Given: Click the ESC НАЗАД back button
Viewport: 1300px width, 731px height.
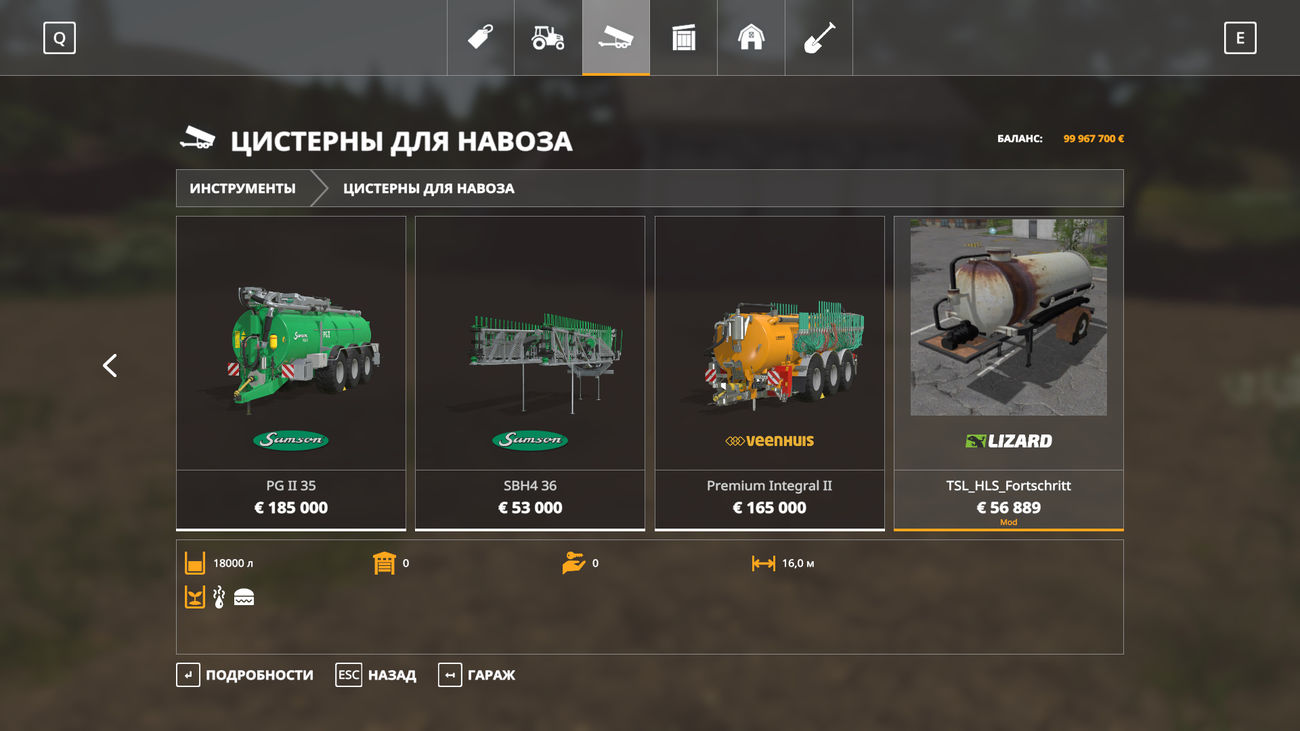Looking at the screenshot, I should pyautogui.click(x=376, y=675).
